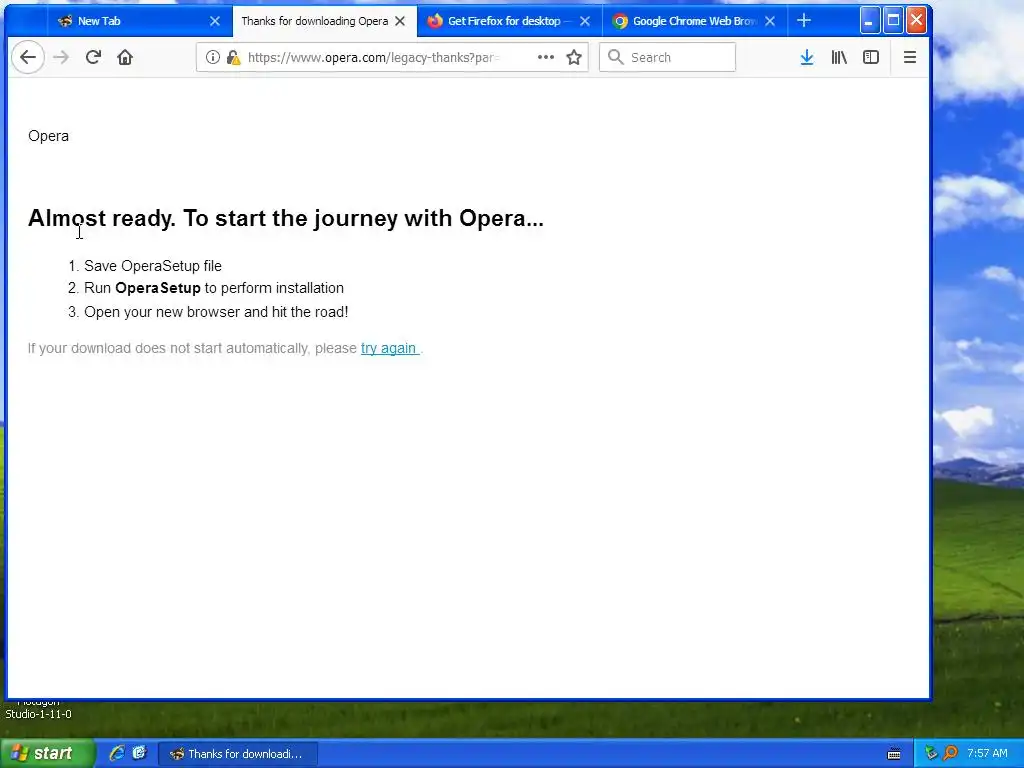
Task: Click the try again download link
Action: [389, 349]
